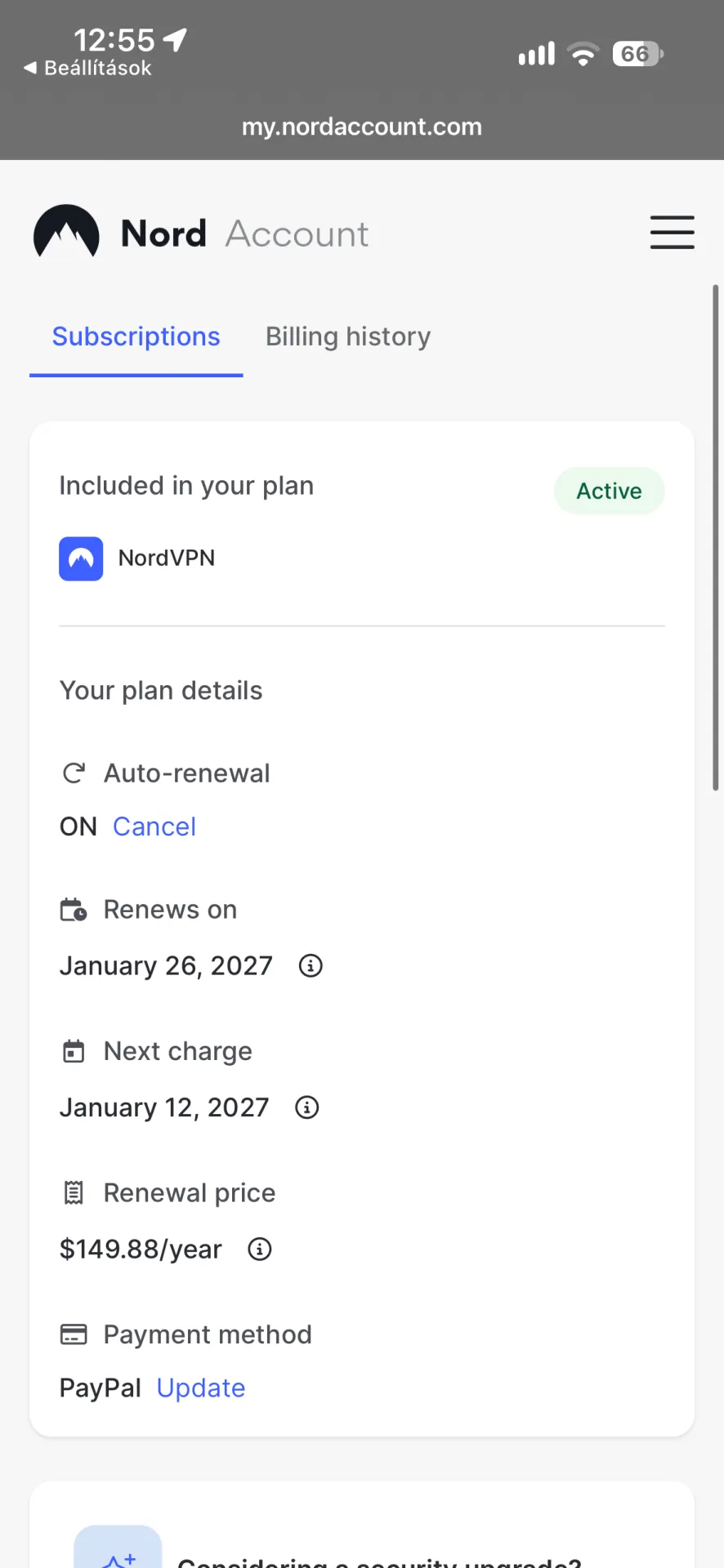Image resolution: width=724 pixels, height=1568 pixels.
Task: Update the PayPal payment method
Action: coord(201,1388)
